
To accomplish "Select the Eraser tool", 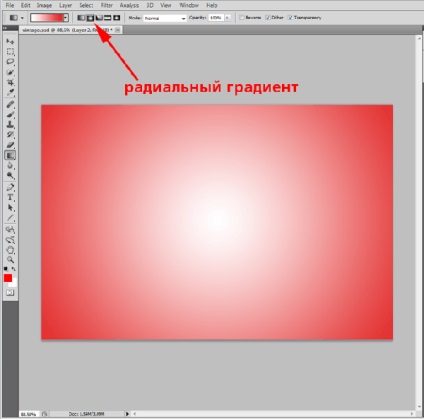I will pyautogui.click(x=10, y=145).
